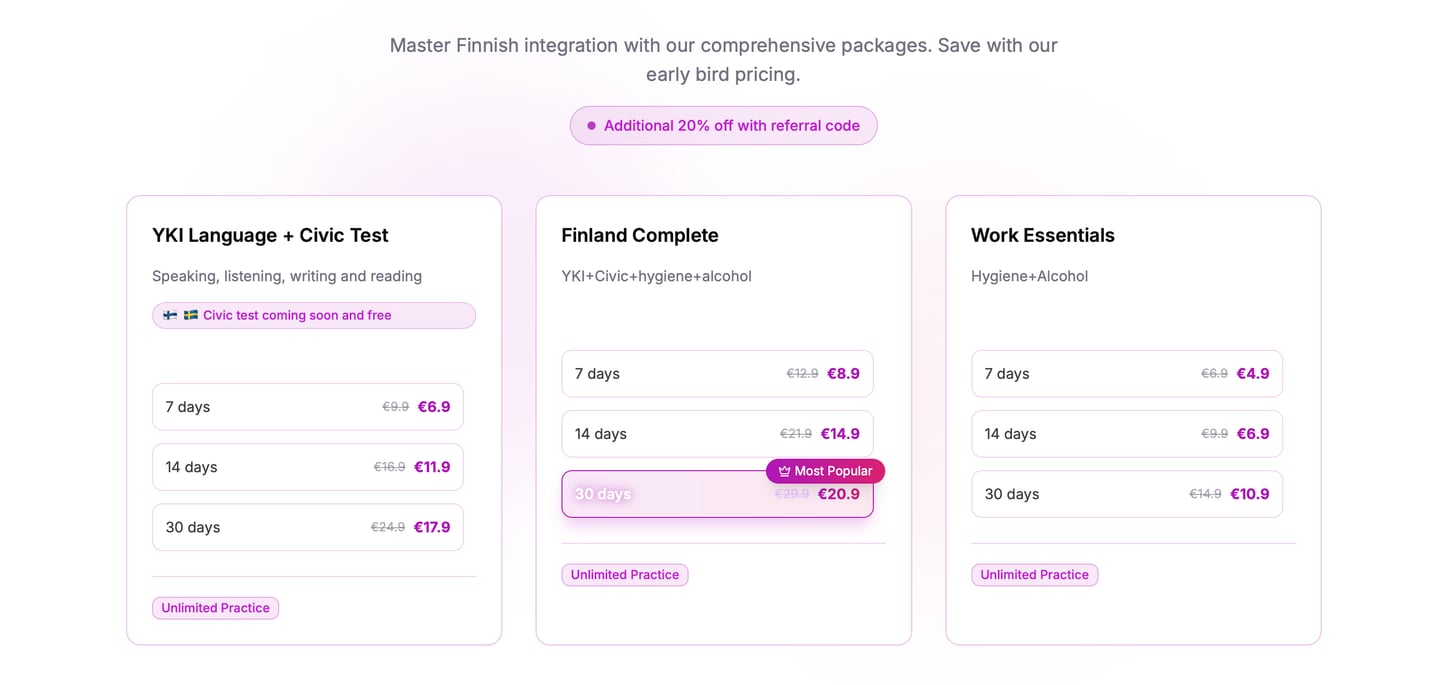Screen dimensions: 1440x685
Task: Choose Finland Complete 14 days option
Action: [717, 434]
